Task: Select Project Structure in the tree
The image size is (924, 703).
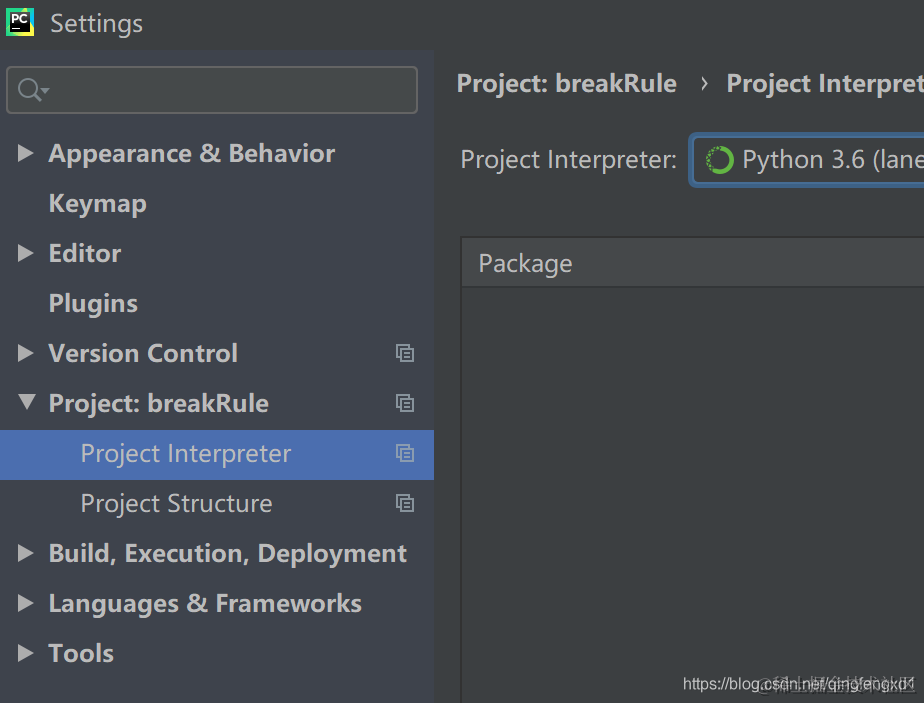Action: coord(176,503)
